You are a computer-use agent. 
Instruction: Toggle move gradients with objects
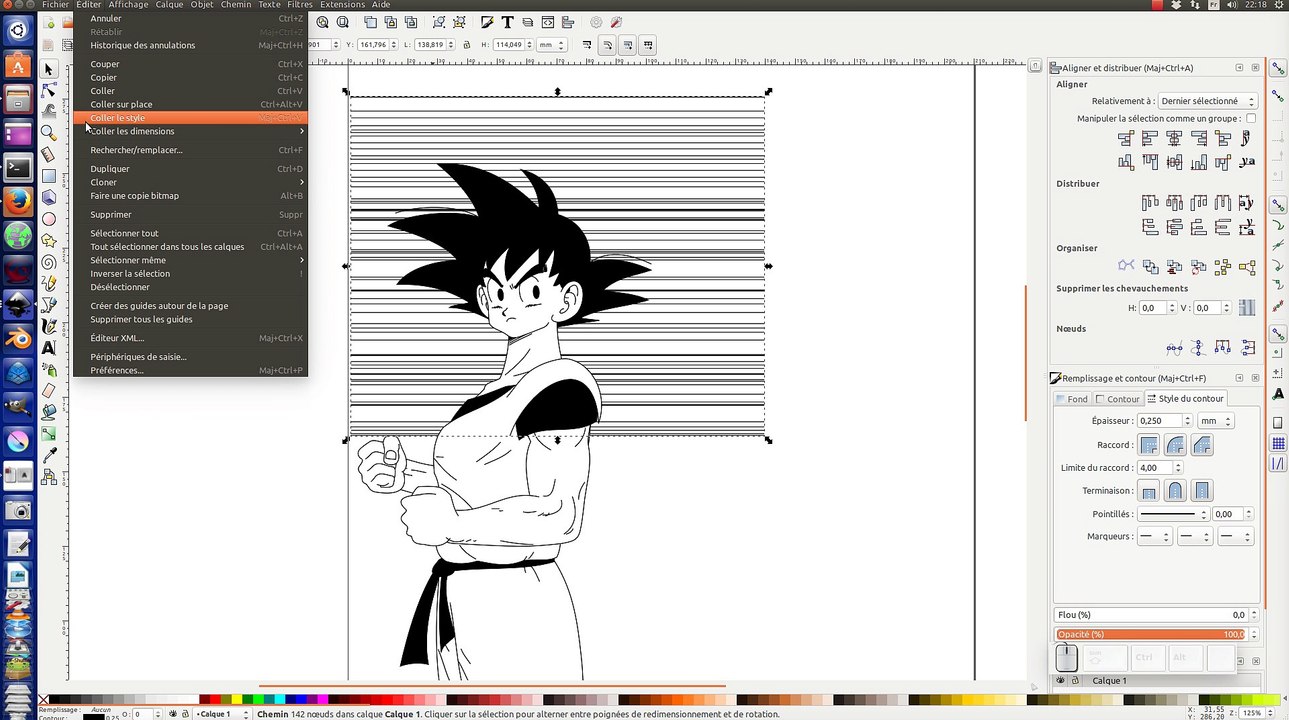627,45
